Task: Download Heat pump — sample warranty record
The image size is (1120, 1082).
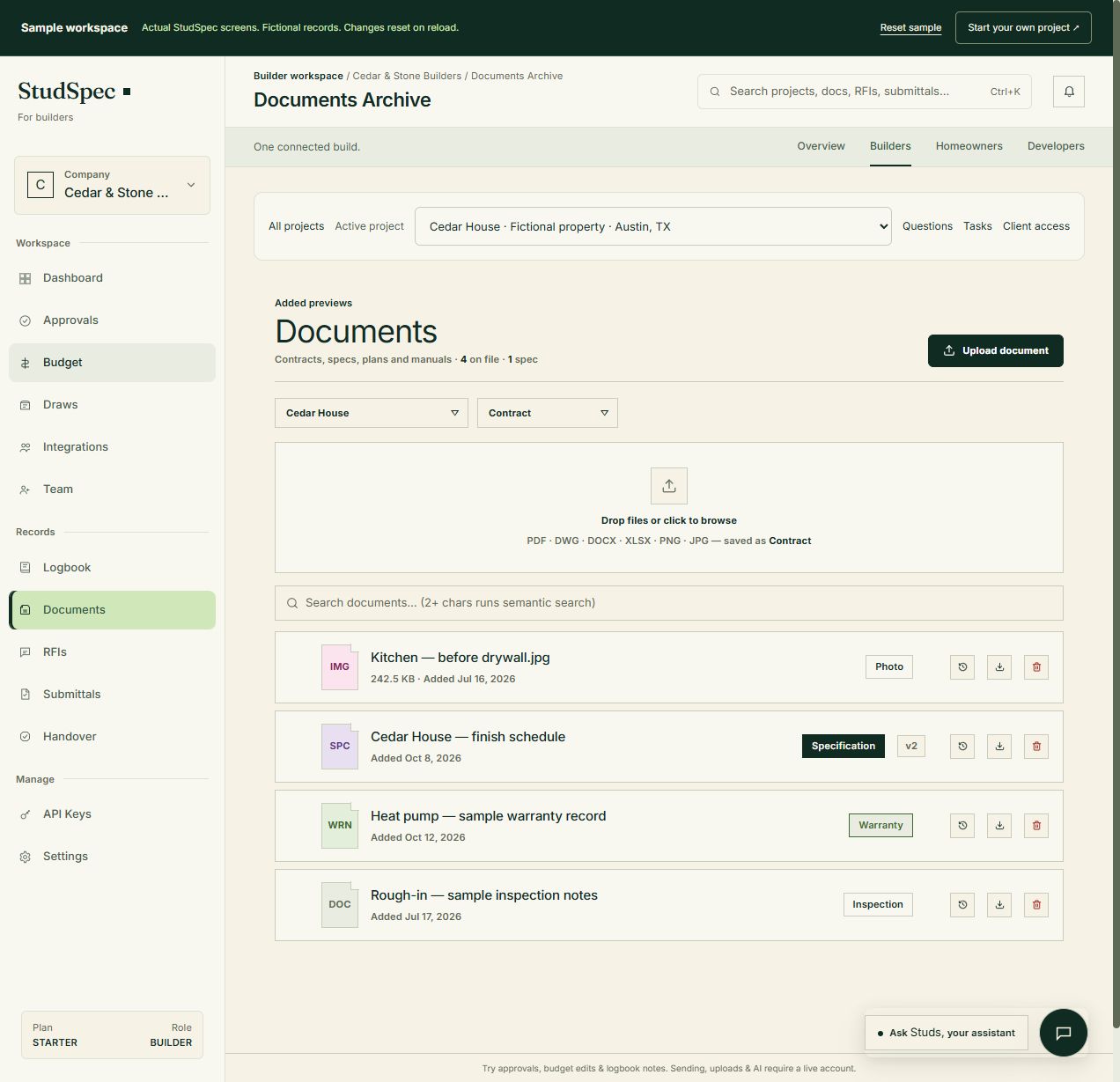Action: click(x=999, y=826)
